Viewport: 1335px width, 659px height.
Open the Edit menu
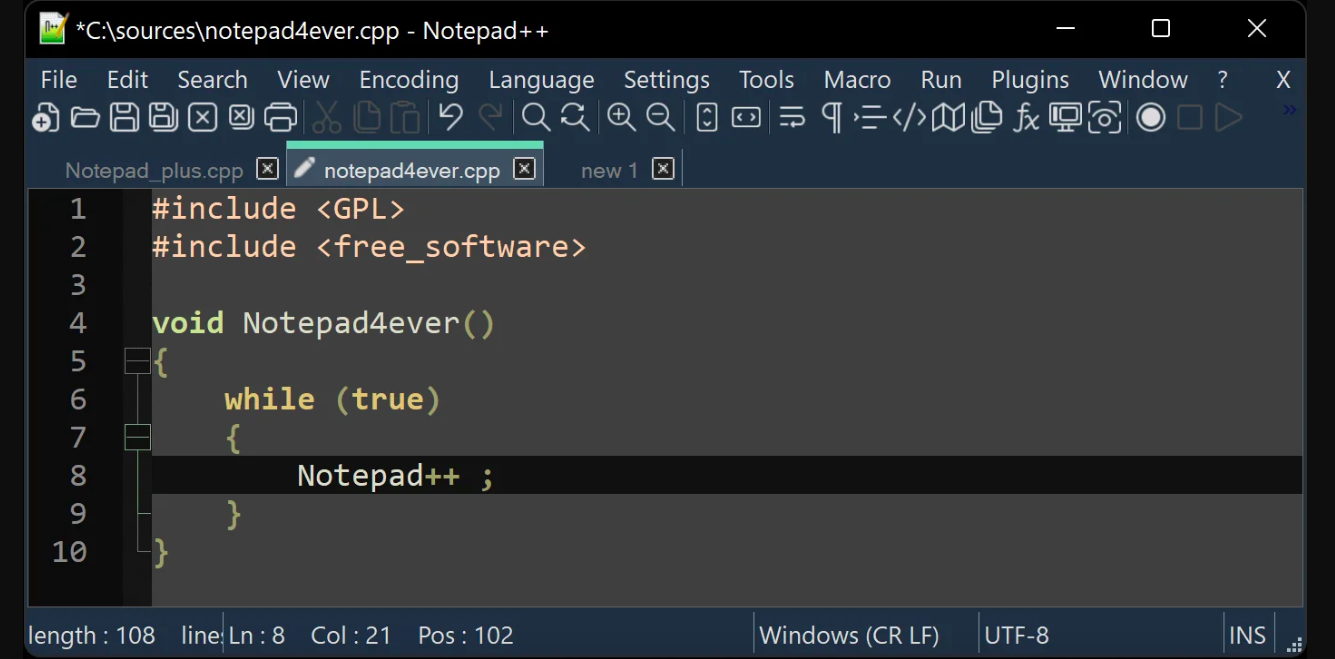point(127,80)
